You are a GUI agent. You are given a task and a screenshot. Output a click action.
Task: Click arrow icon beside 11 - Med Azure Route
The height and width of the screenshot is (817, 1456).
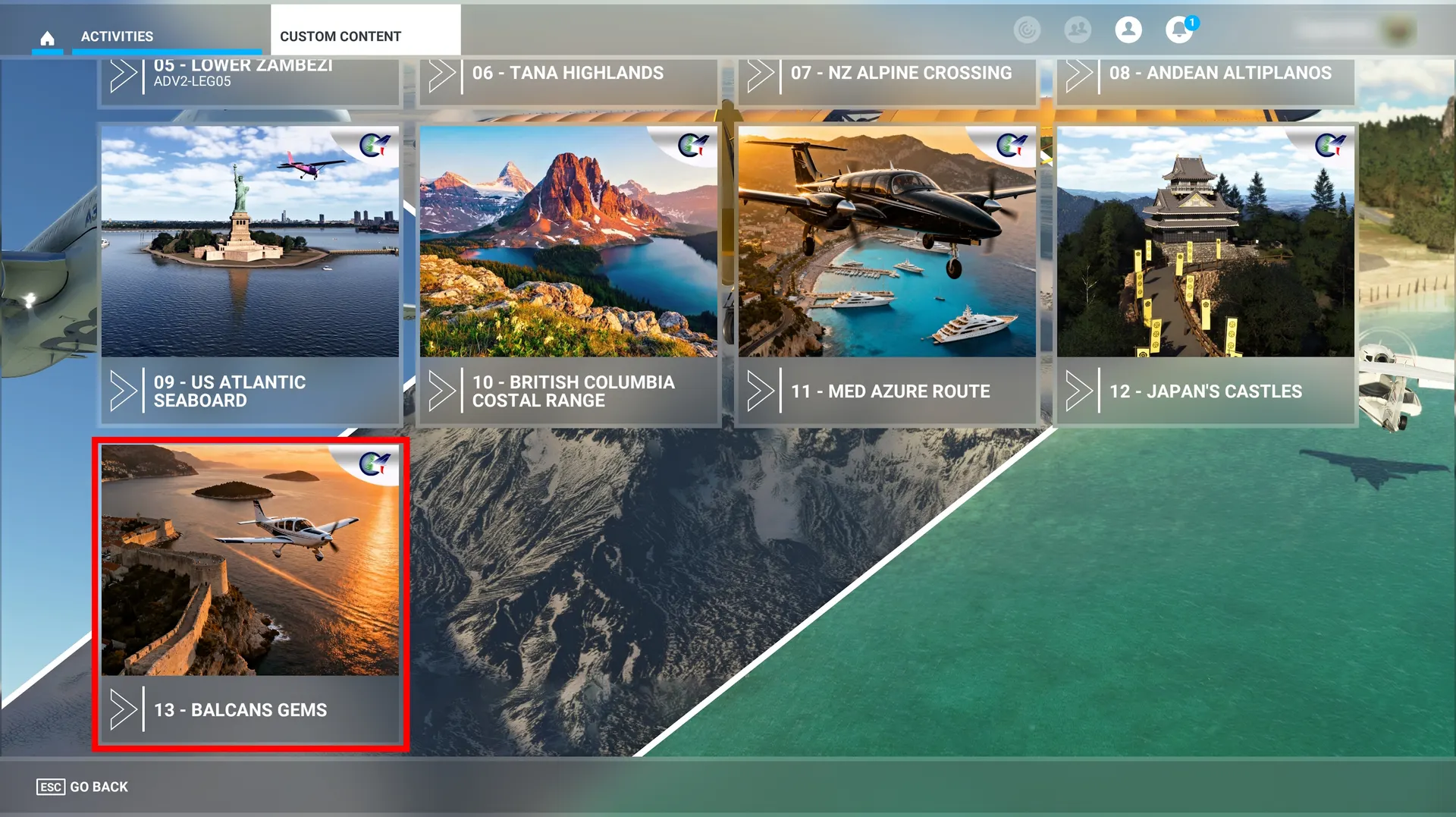click(x=761, y=391)
